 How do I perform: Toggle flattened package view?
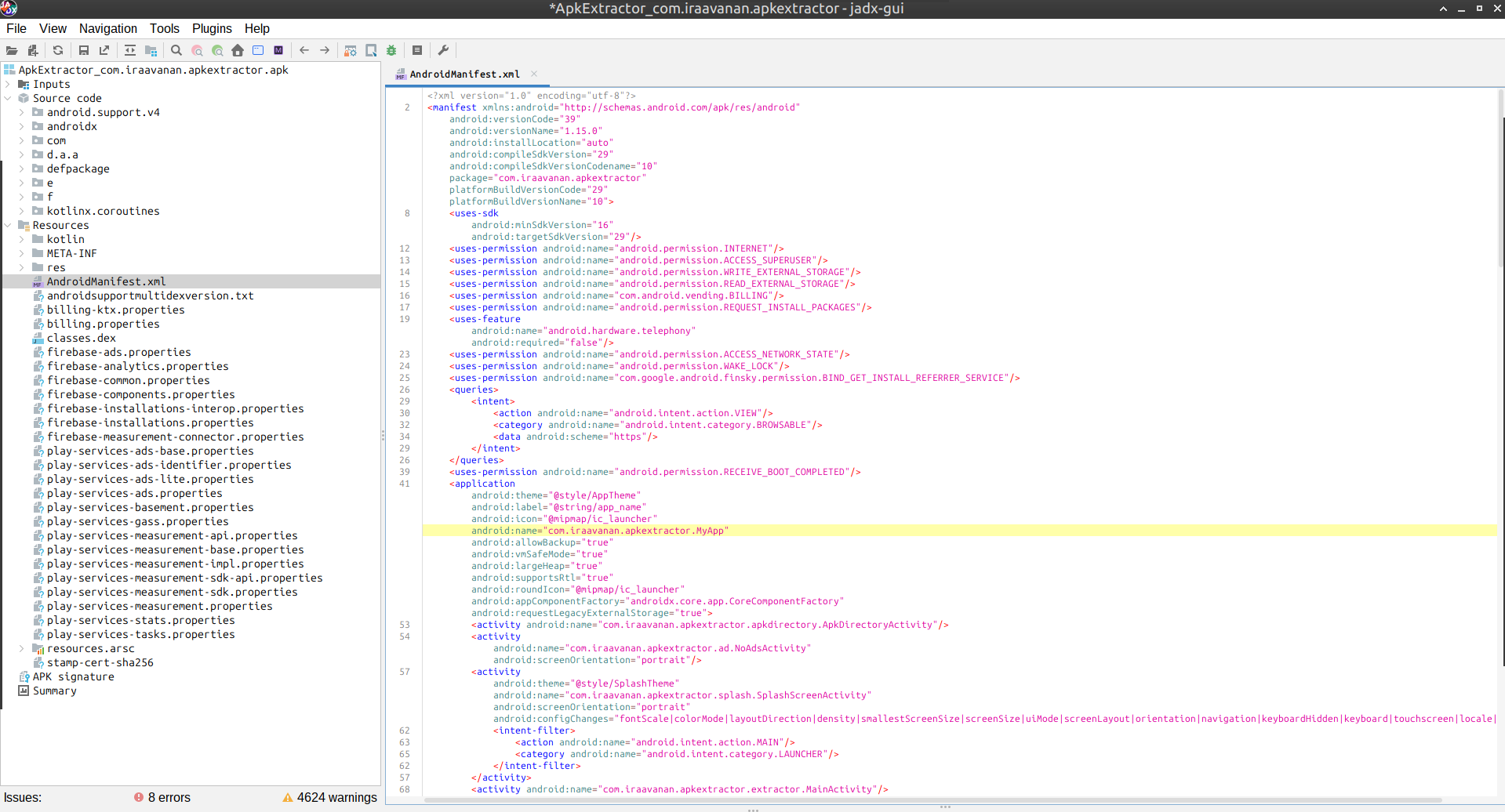click(151, 50)
